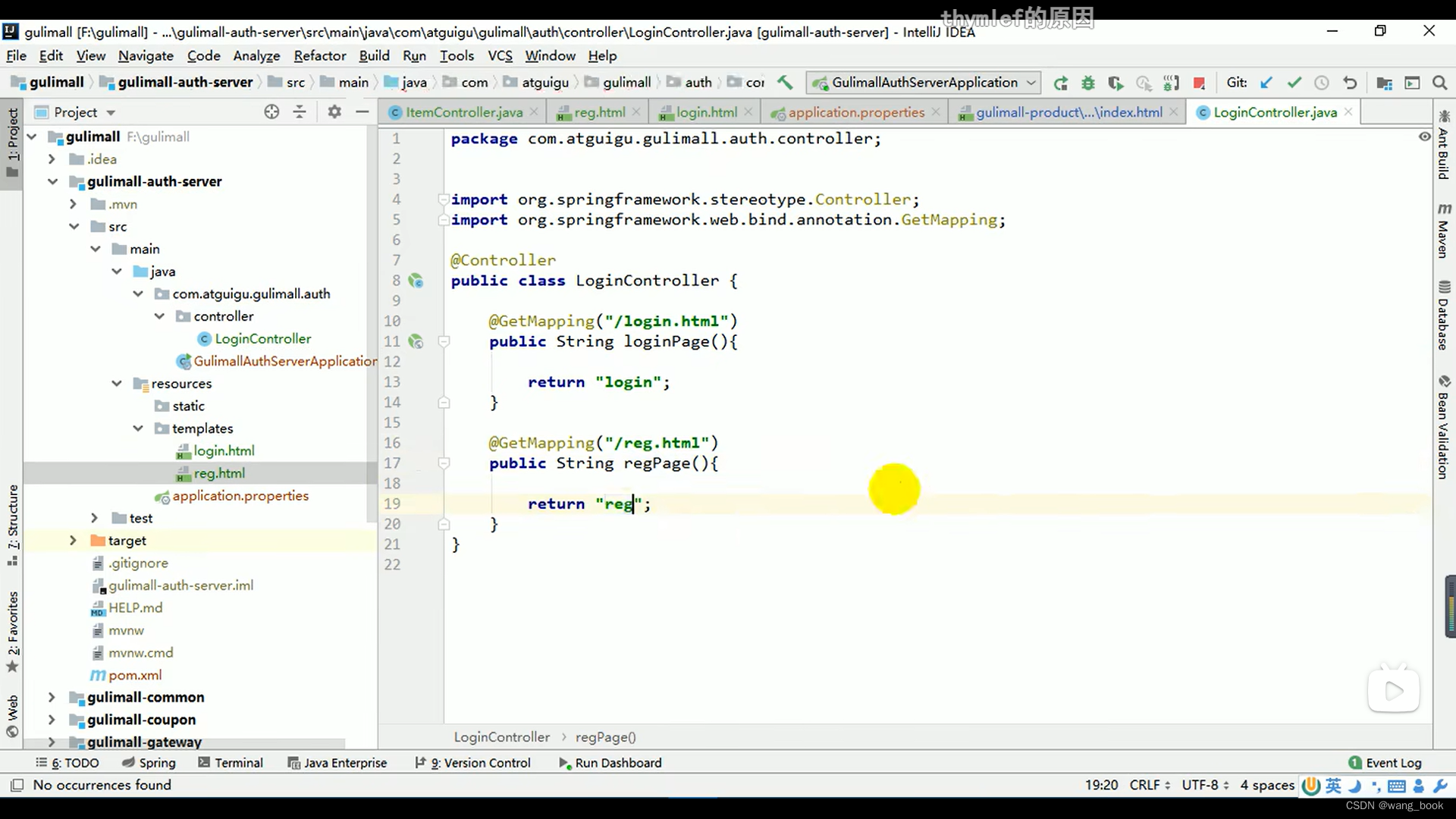Expand the target folder
This screenshot has width=1456, height=819.
click(73, 541)
